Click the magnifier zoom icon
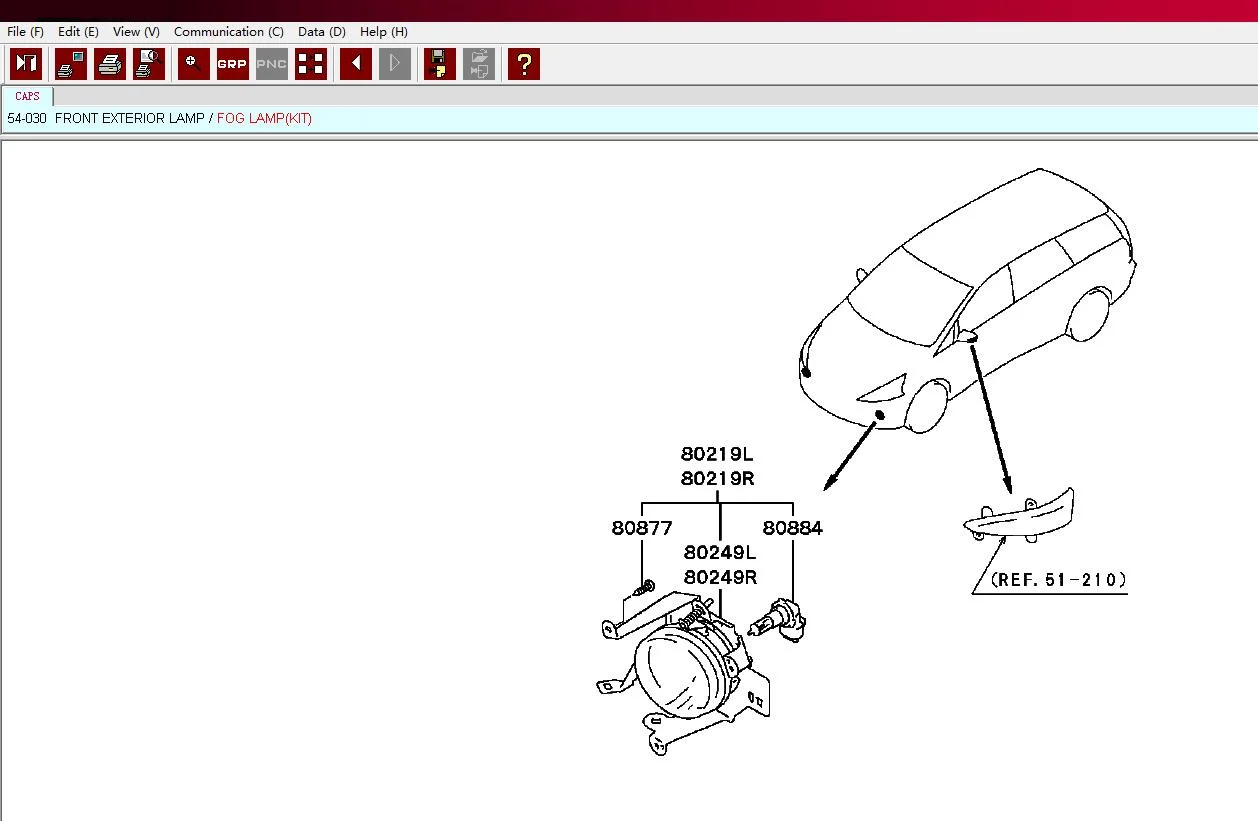 (x=193, y=64)
